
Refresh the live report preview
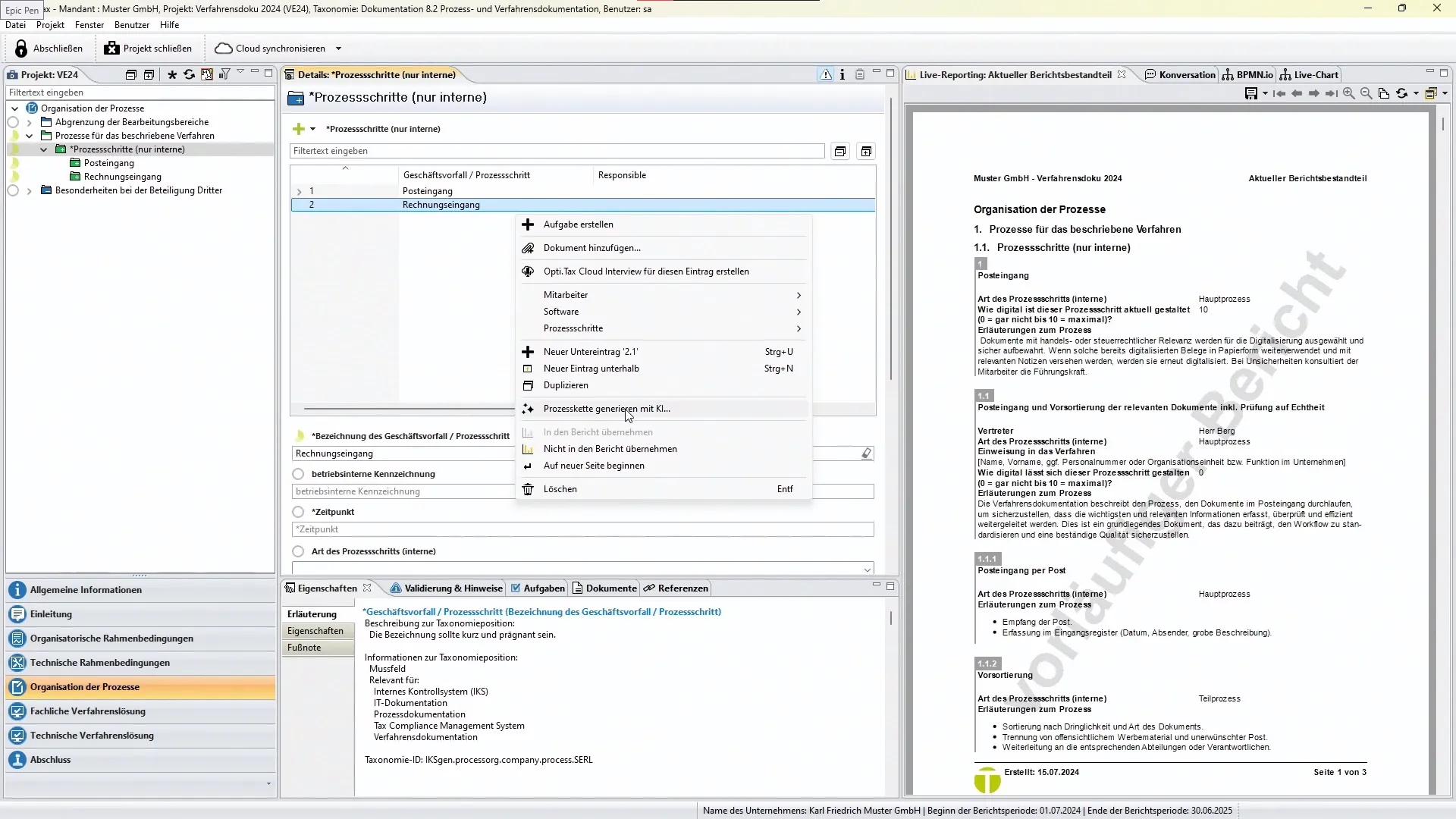coord(1402,93)
